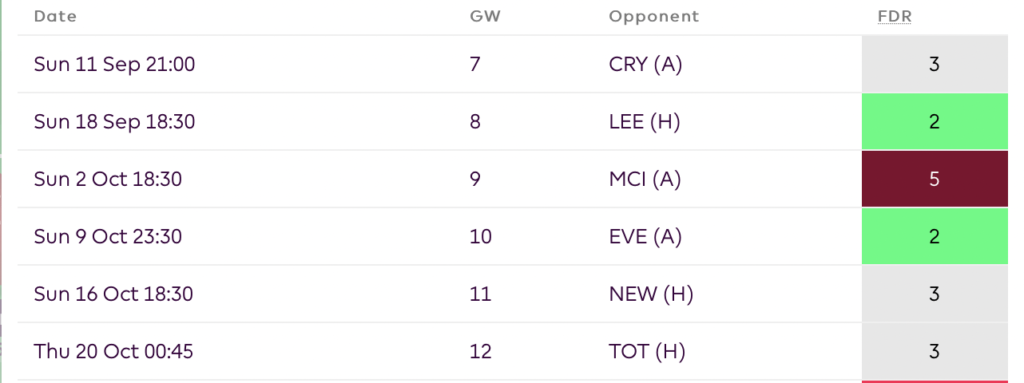
Task: Click the green FDR 2 cell for Everton
Action: (x=935, y=237)
